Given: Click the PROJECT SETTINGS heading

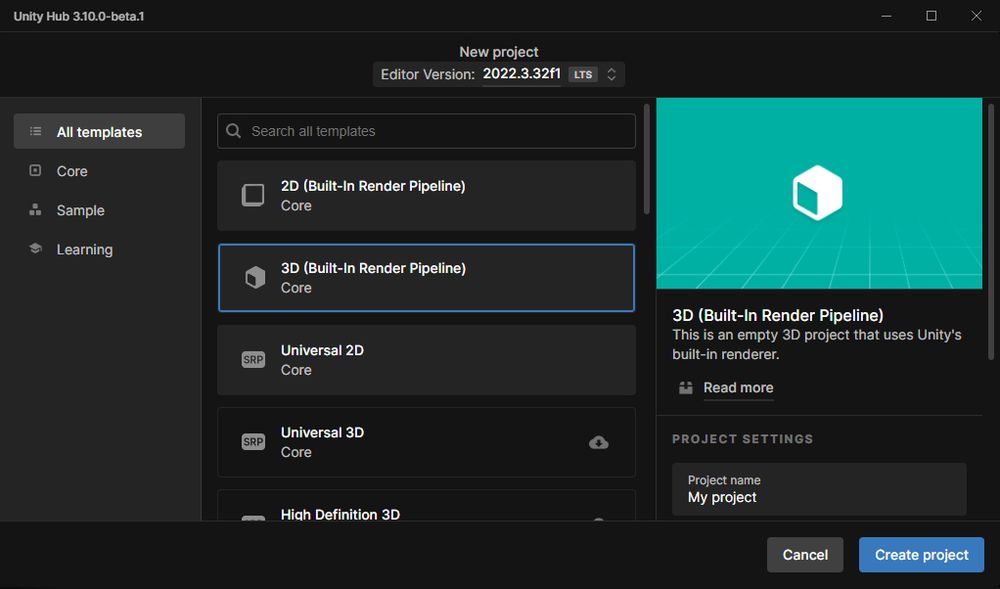Looking at the screenshot, I should pyautogui.click(x=742, y=439).
